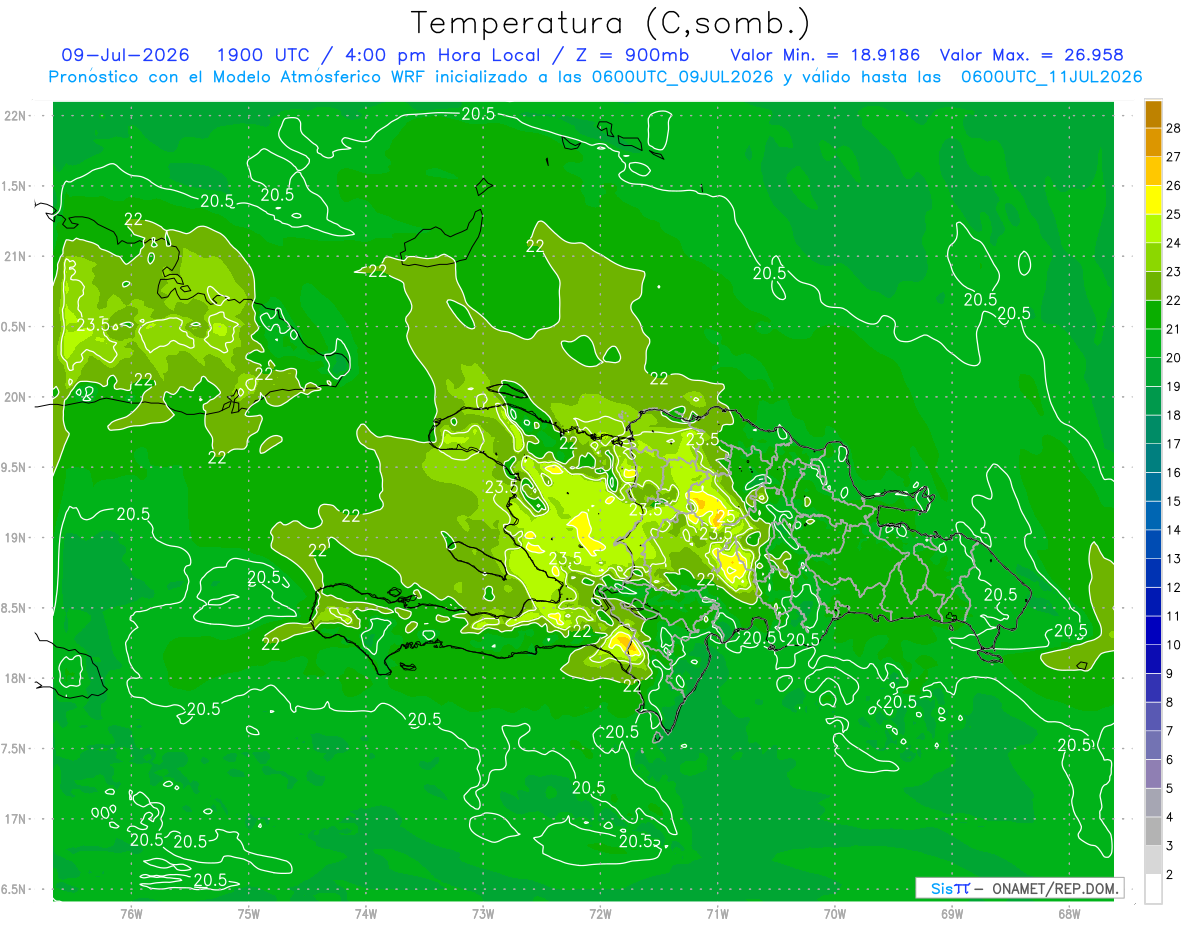
Task: Click yellow legend band between 25 and 26
Action: click(1153, 200)
